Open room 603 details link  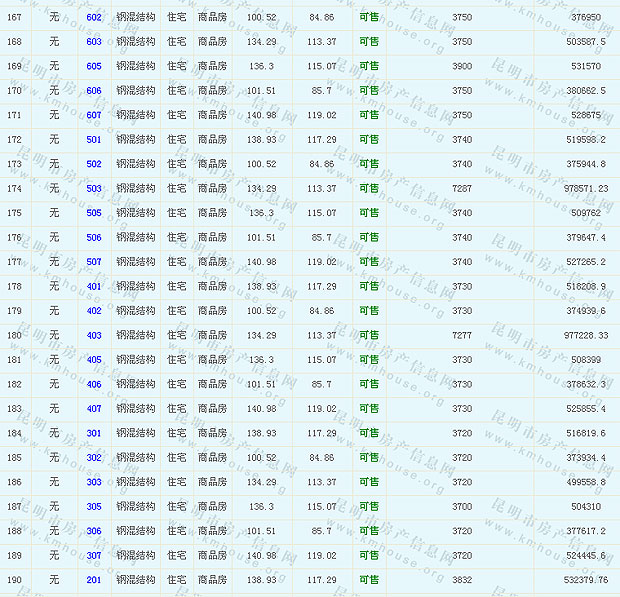[94, 42]
